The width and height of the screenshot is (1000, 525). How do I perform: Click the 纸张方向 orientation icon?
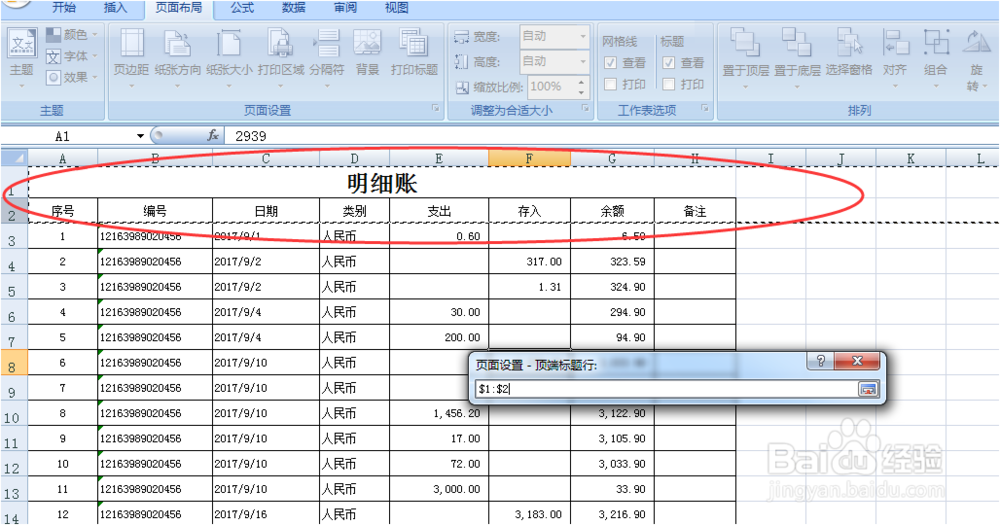tap(177, 57)
